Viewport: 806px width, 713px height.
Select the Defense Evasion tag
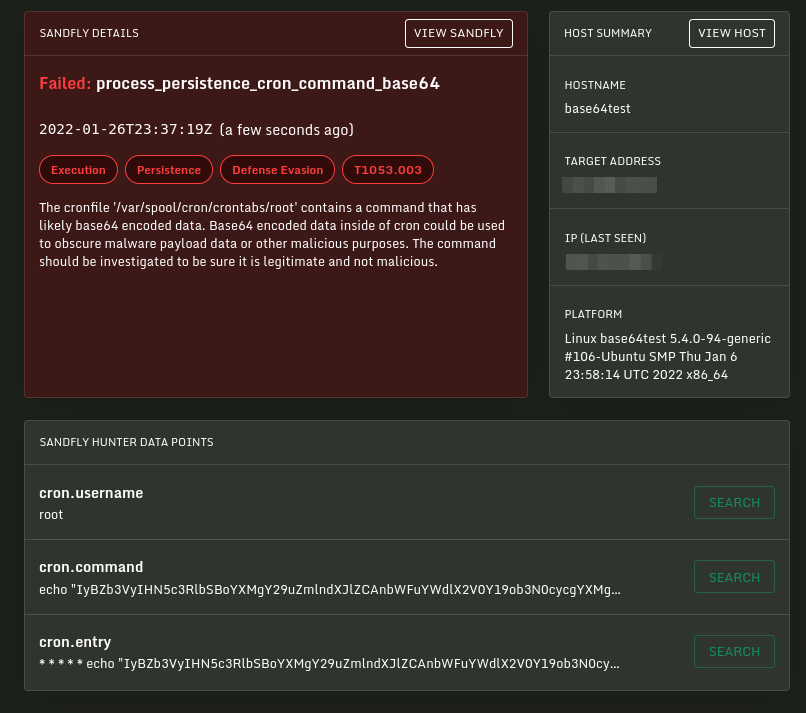(x=278, y=170)
